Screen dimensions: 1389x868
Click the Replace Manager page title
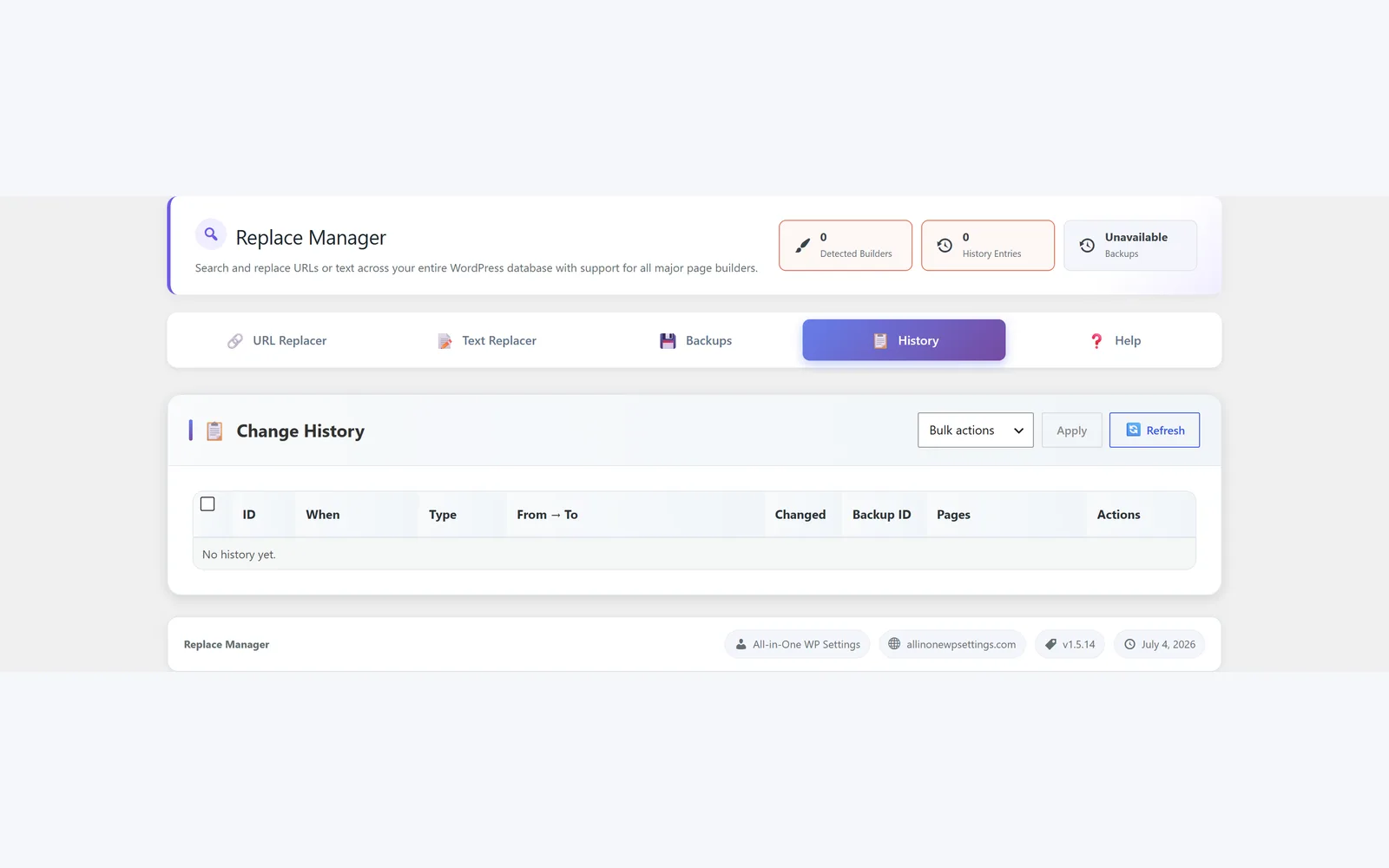(x=311, y=238)
